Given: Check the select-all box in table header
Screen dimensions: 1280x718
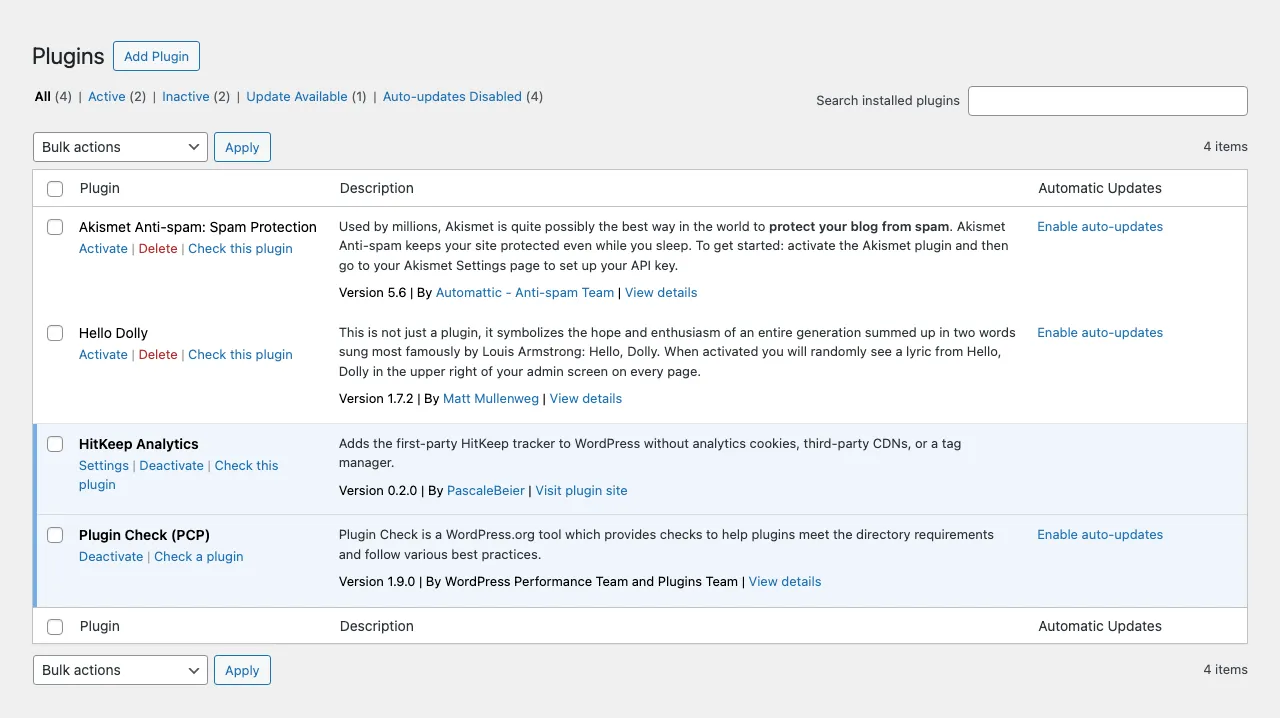Looking at the screenshot, I should pos(55,188).
